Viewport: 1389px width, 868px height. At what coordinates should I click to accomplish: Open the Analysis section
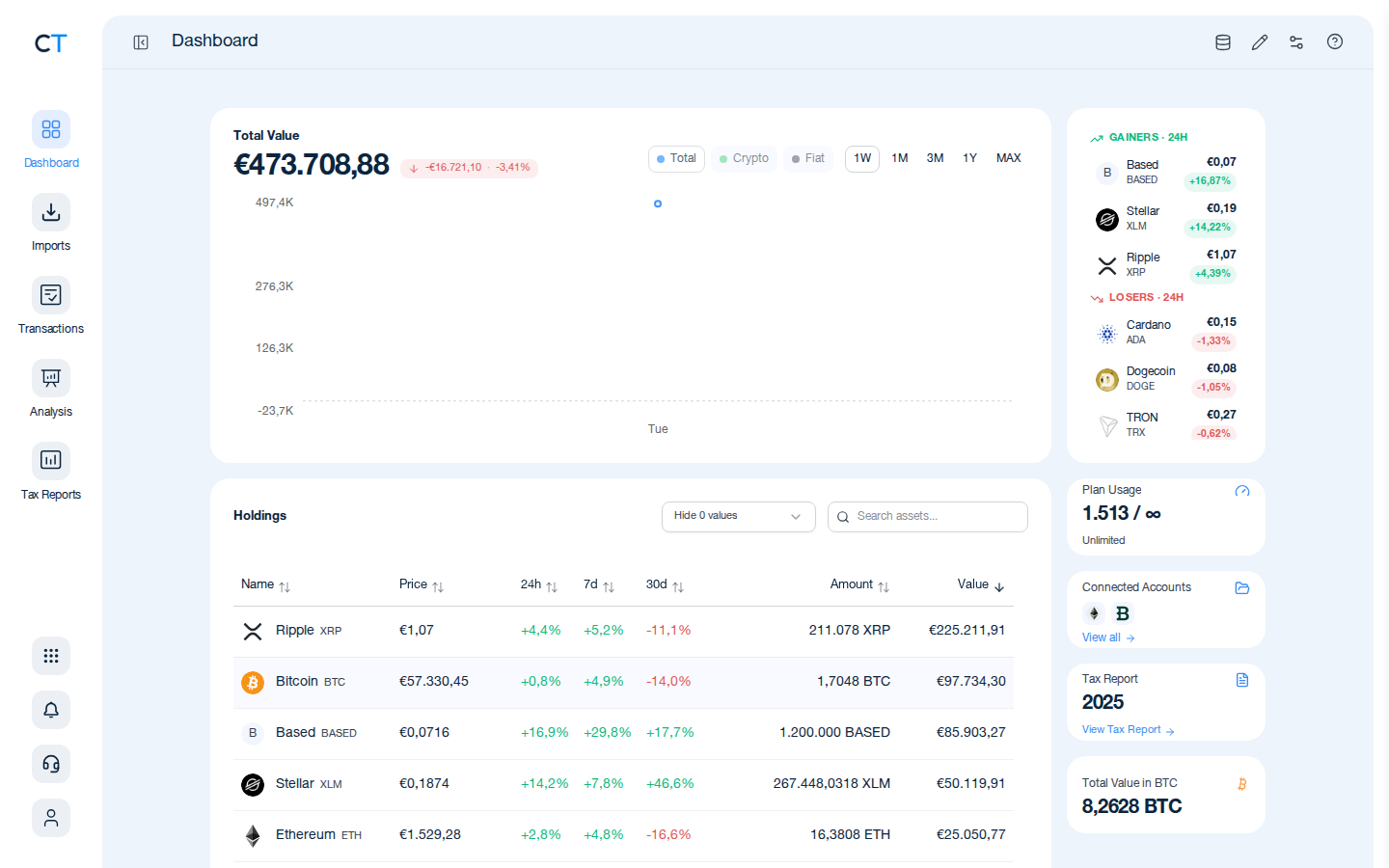coord(51,389)
